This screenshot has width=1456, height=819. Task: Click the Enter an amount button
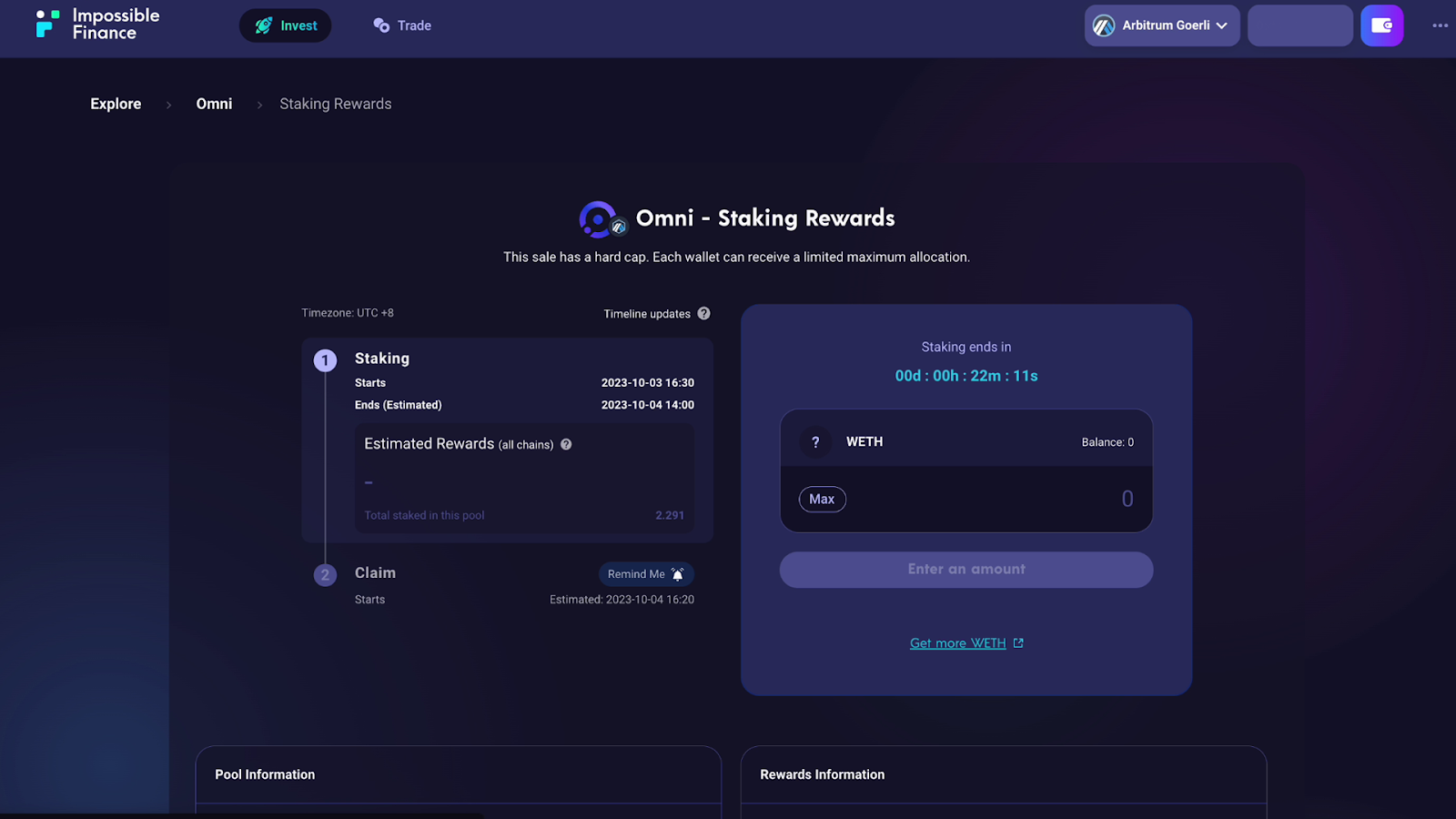click(x=966, y=570)
